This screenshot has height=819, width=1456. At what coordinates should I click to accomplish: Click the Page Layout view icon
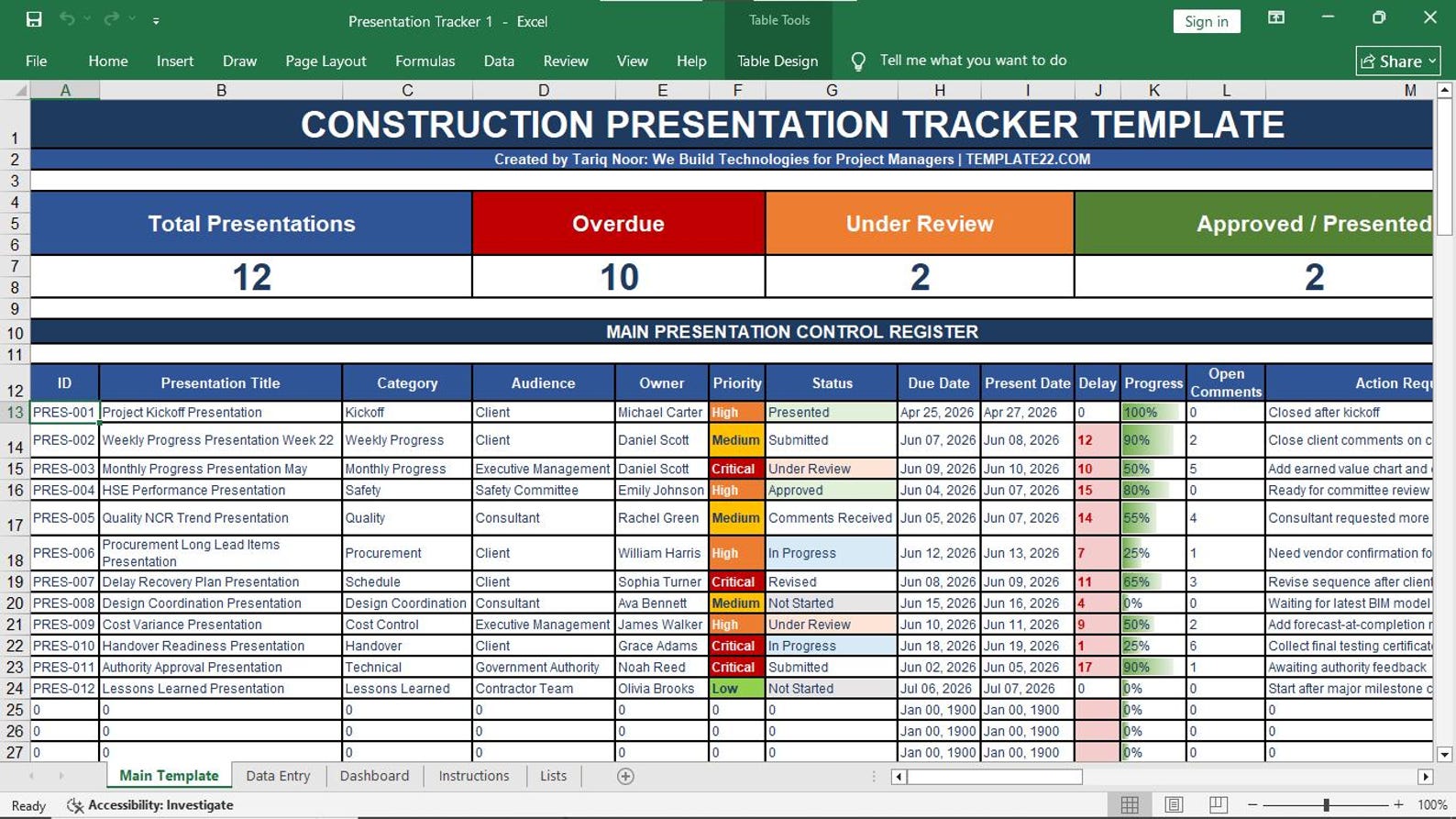[x=1174, y=804]
